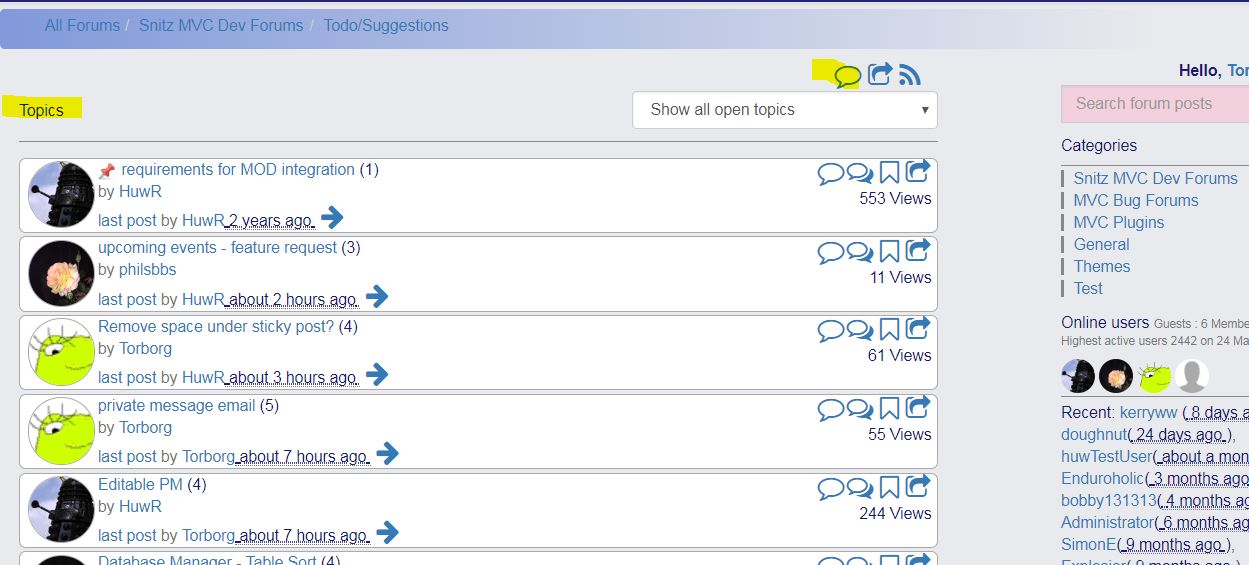Bookmark the 'Editable PM' topic

click(889, 488)
